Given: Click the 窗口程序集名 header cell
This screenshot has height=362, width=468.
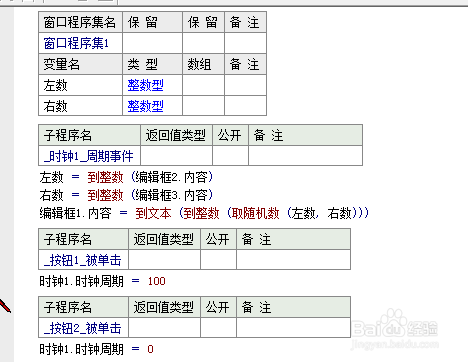Looking at the screenshot, I should [80, 22].
